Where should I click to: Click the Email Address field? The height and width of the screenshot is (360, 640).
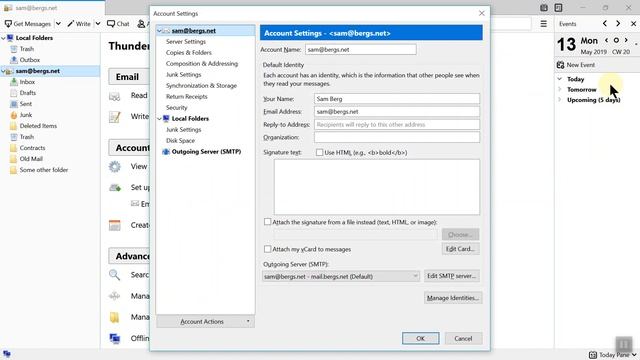click(397, 111)
